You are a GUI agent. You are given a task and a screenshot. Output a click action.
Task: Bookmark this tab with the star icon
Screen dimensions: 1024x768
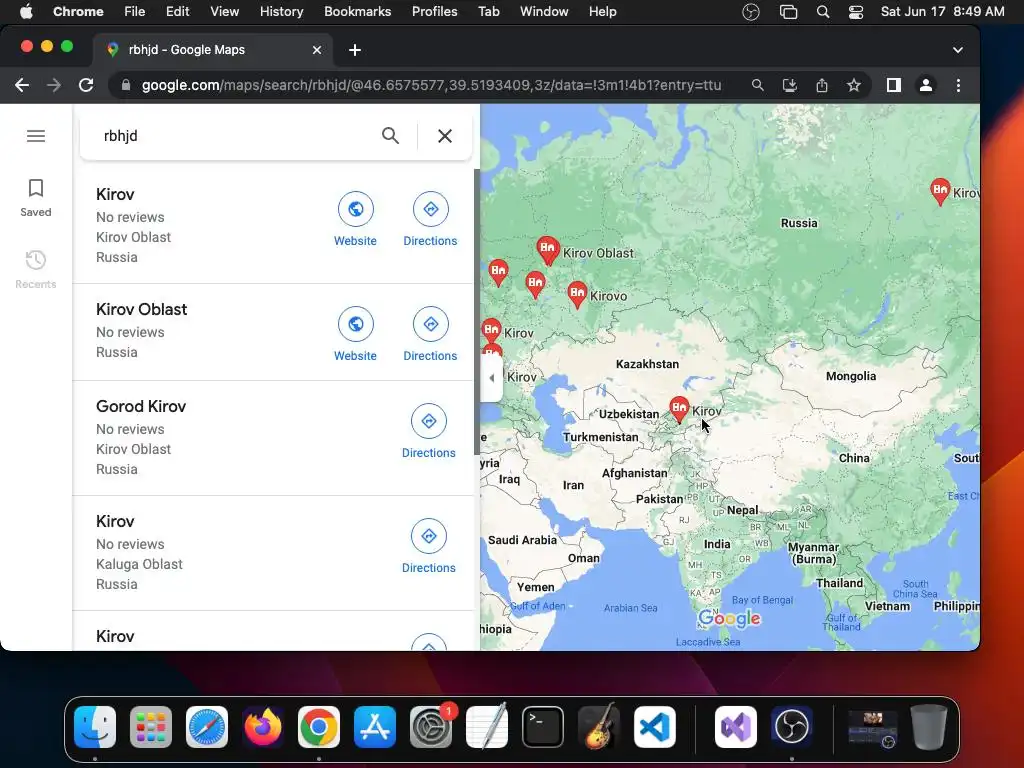[854, 85]
